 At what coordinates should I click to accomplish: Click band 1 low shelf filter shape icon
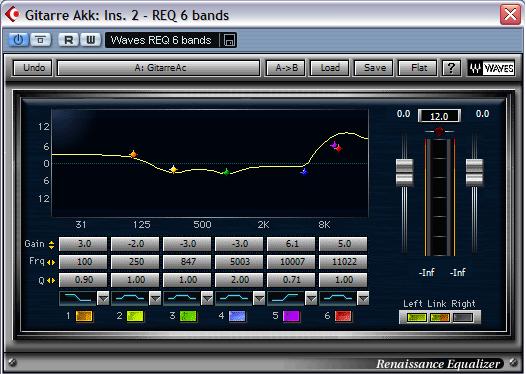pos(78,298)
